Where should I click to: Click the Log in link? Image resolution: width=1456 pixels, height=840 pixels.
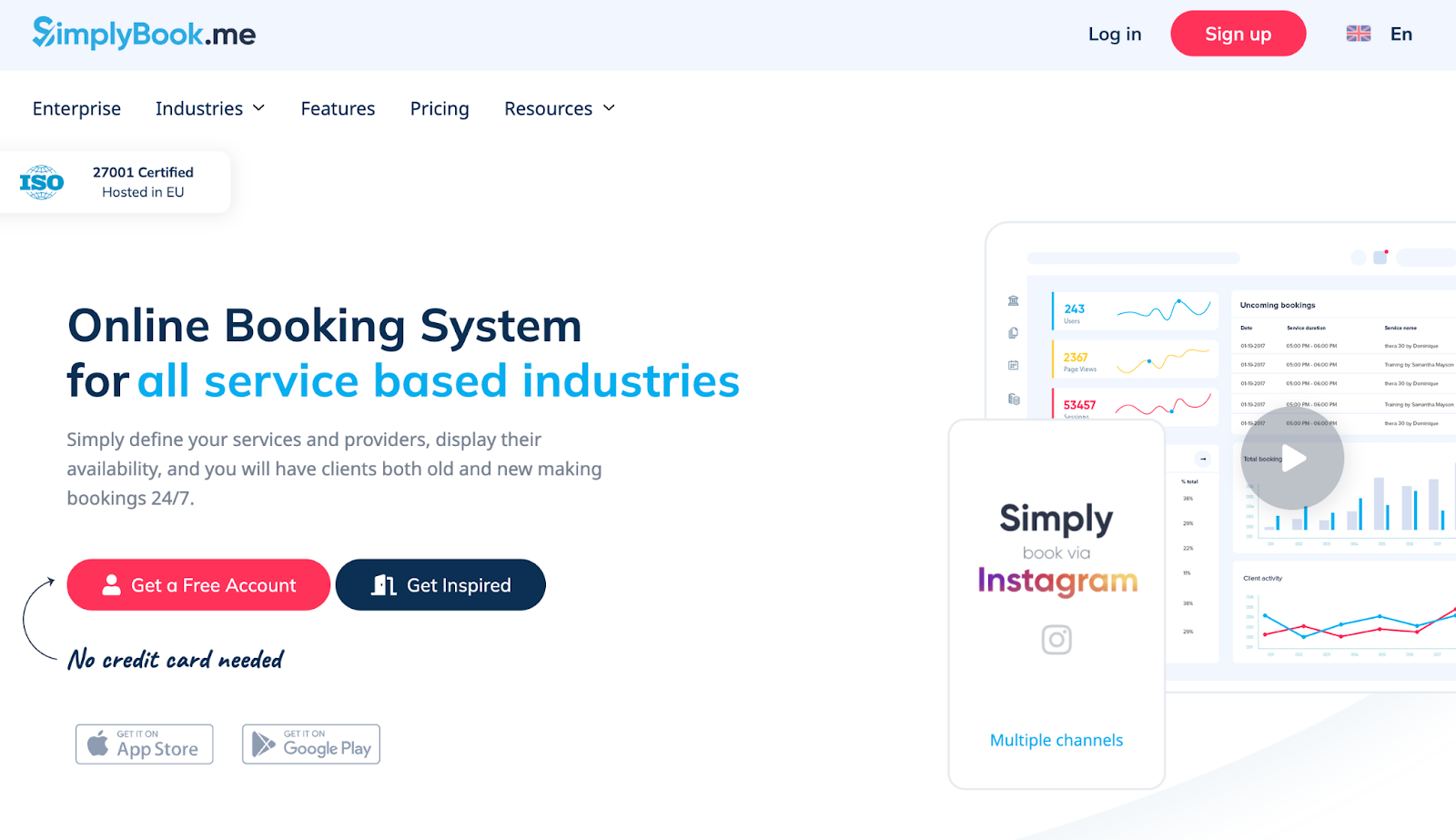click(1114, 34)
